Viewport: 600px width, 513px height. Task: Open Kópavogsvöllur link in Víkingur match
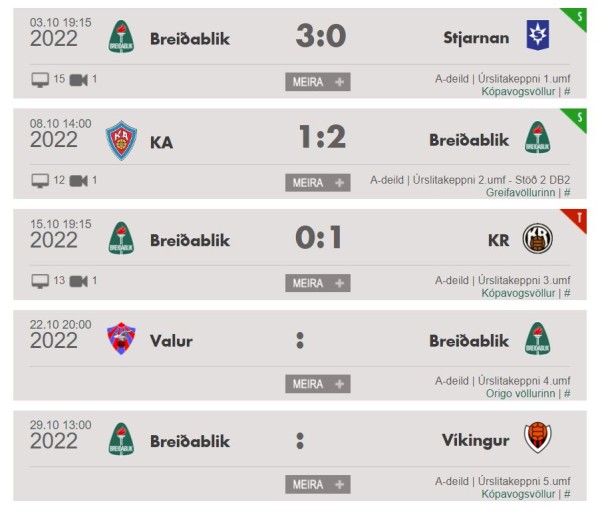518,494
